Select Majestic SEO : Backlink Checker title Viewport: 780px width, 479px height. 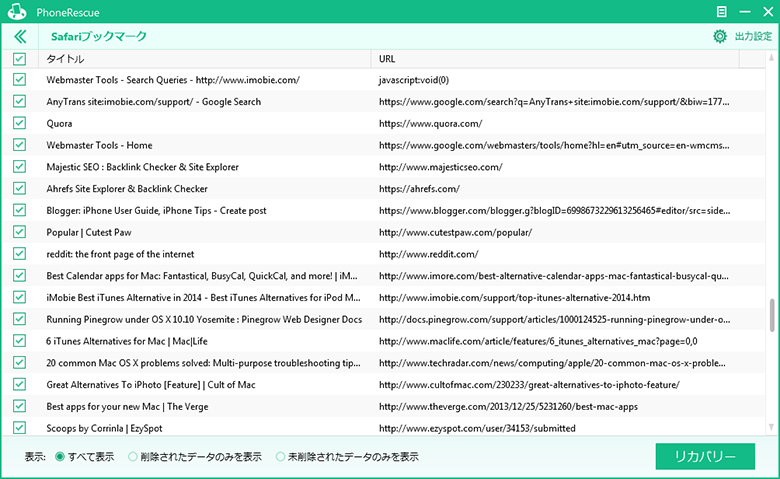coord(142,167)
